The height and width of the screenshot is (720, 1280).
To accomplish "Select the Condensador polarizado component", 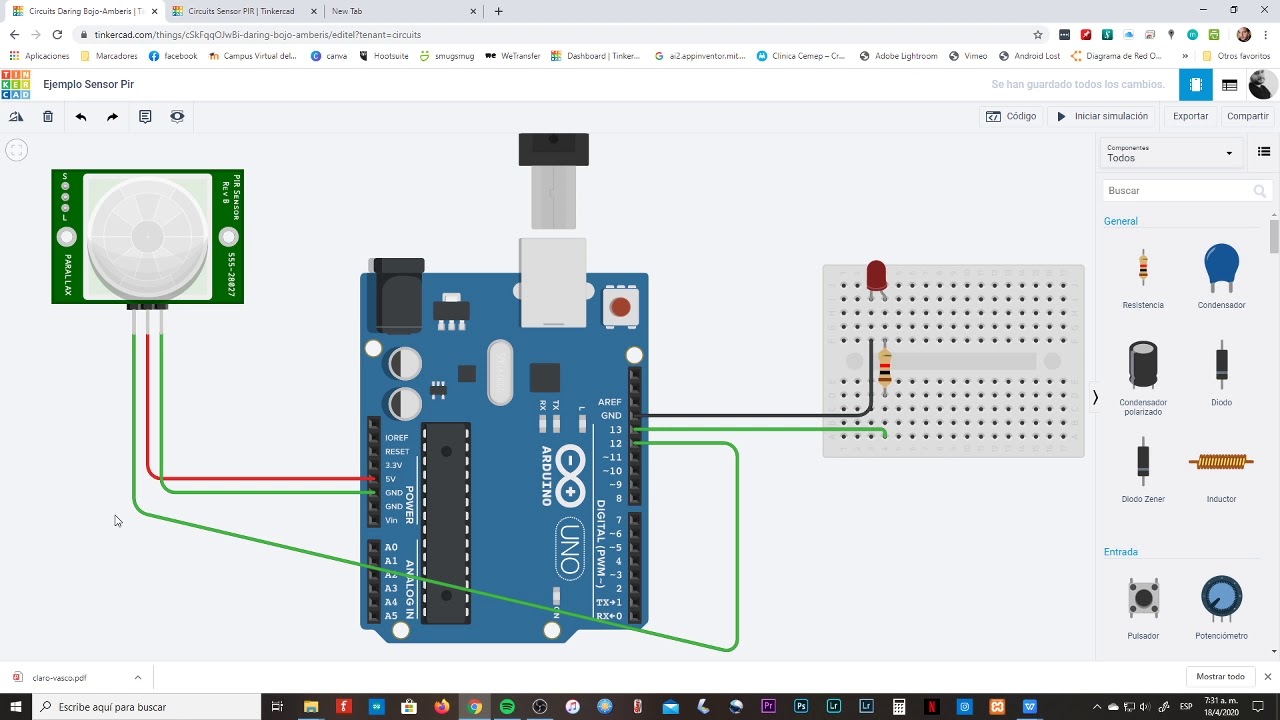I will [1143, 378].
